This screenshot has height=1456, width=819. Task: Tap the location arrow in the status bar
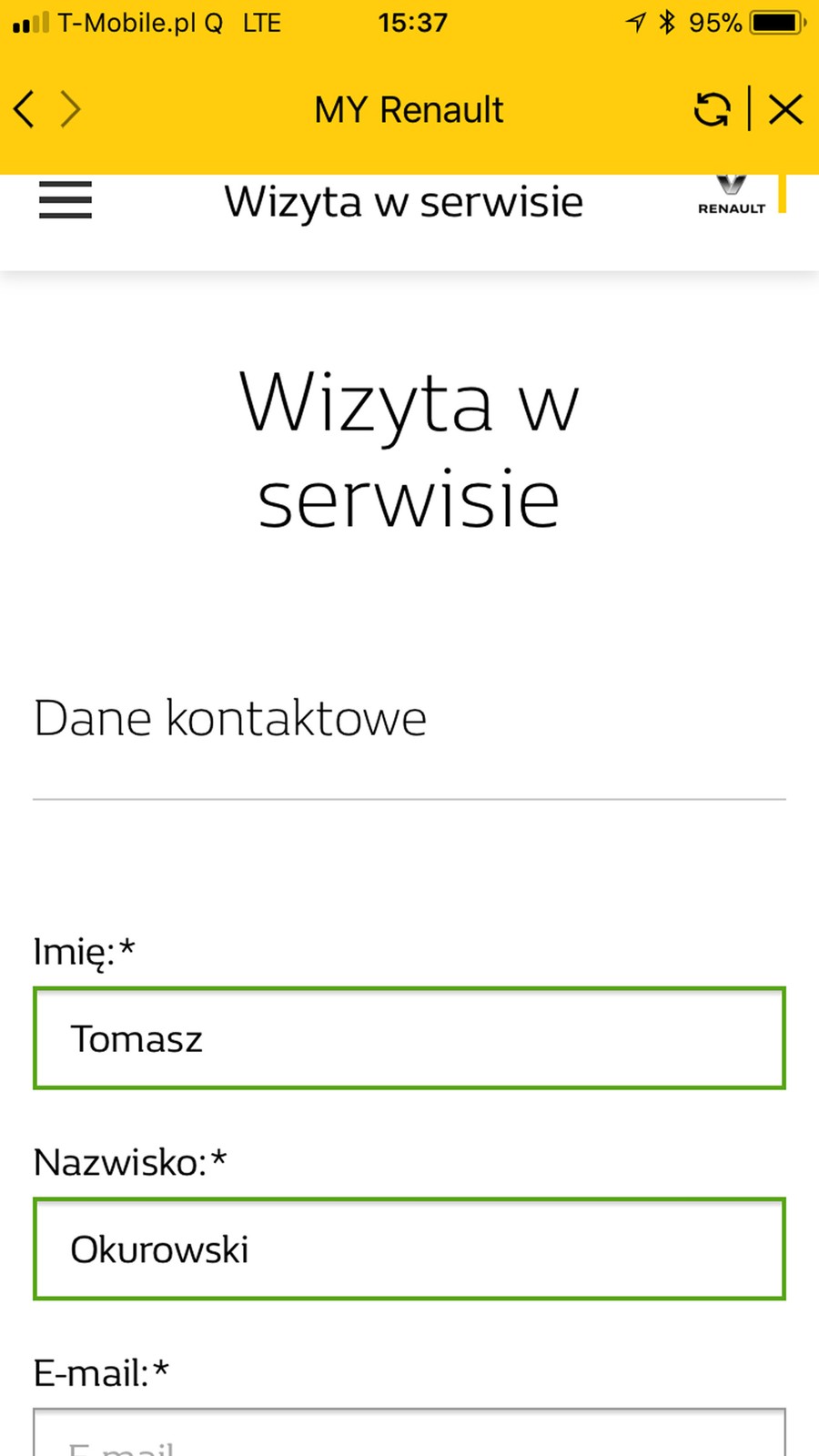[635, 23]
